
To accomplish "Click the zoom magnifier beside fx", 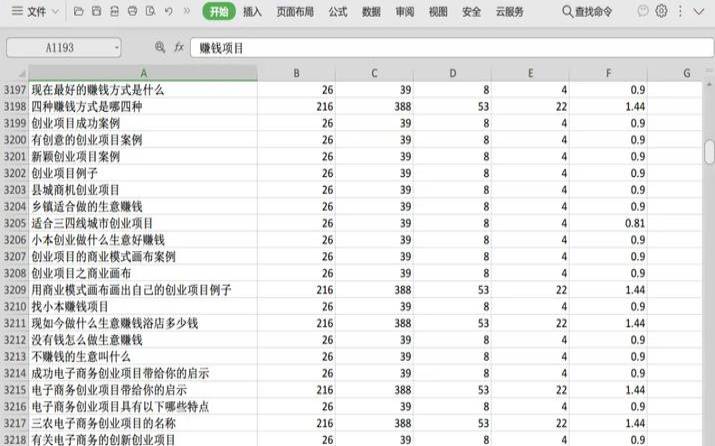I will click(x=160, y=48).
